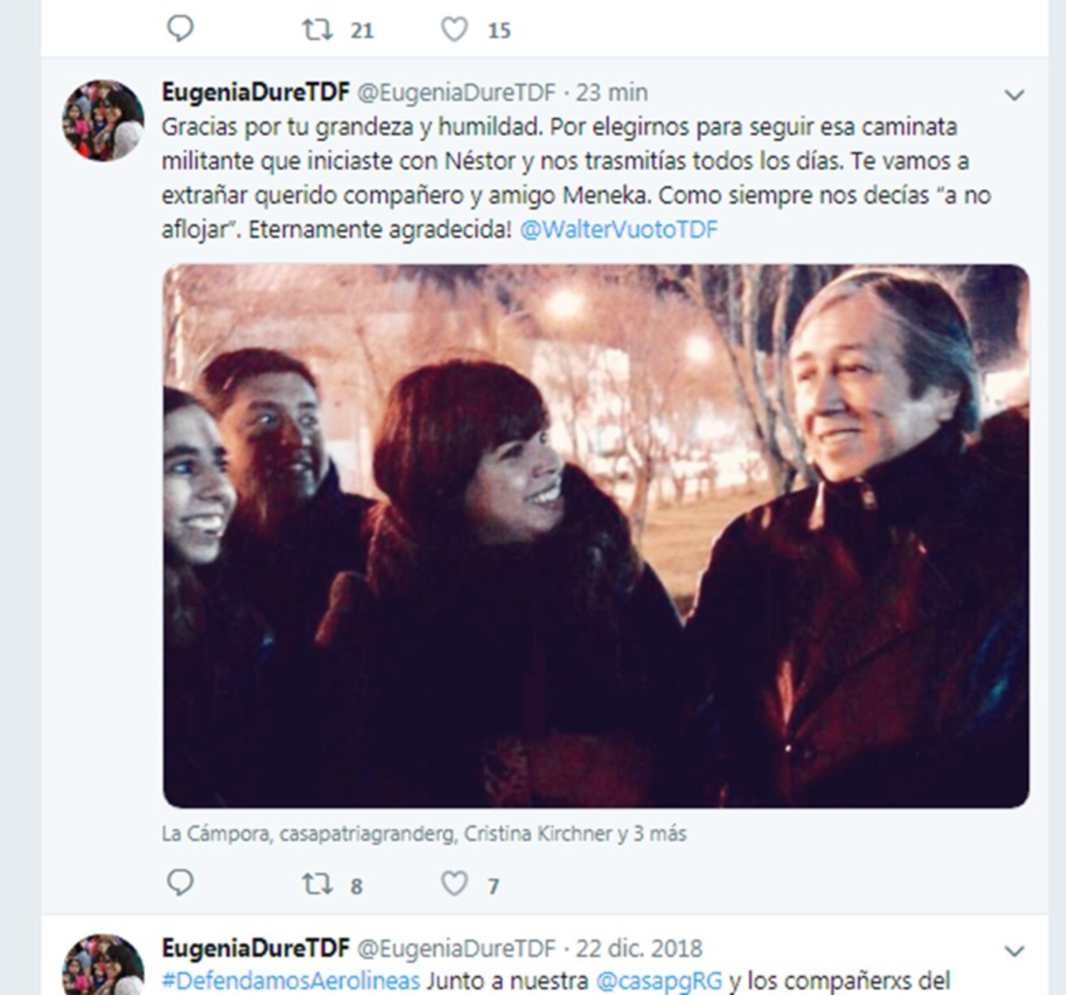The width and height of the screenshot is (1066, 995).
Task: Like the tweet with 7 likes
Action: 454,884
